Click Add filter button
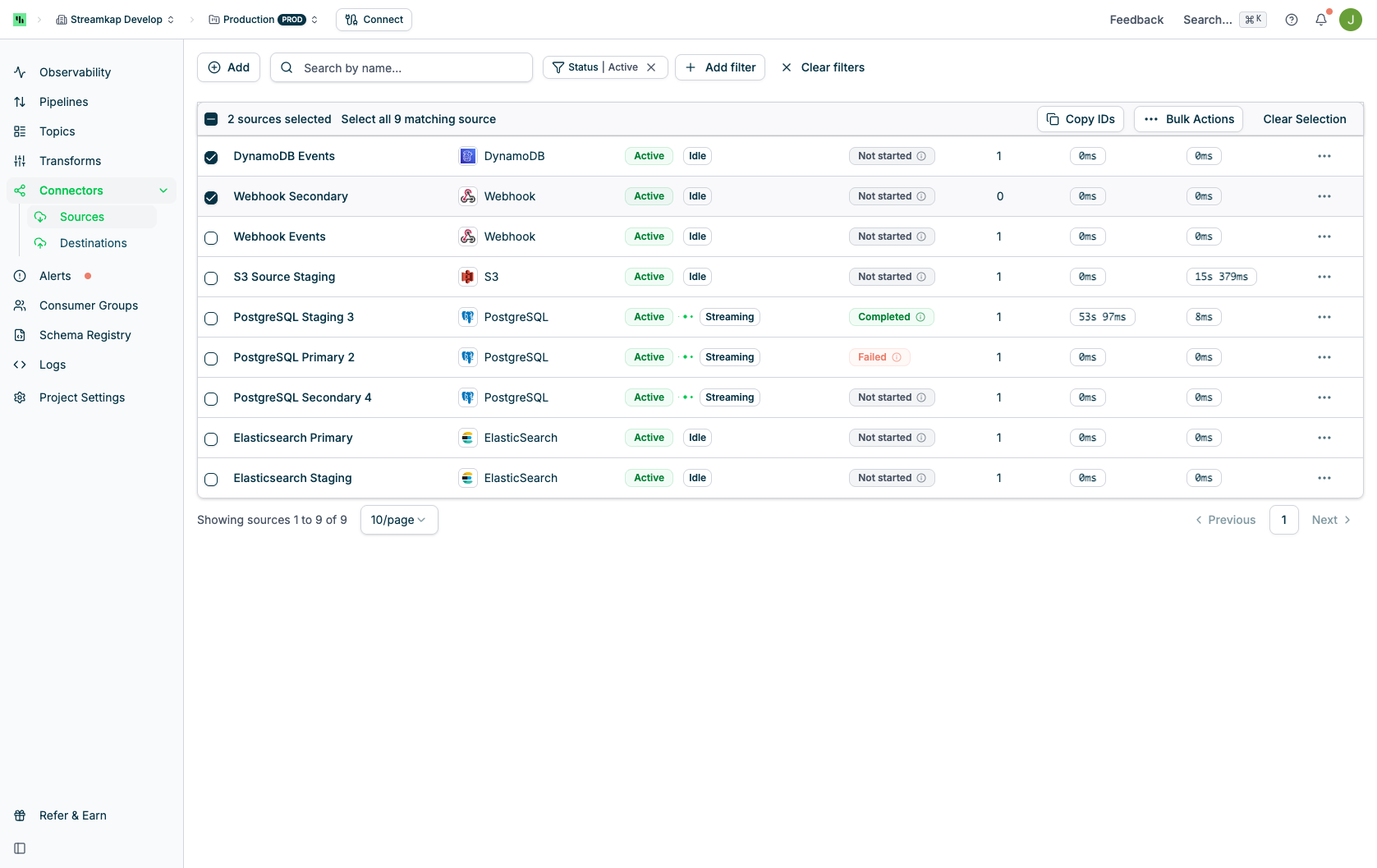 (720, 67)
